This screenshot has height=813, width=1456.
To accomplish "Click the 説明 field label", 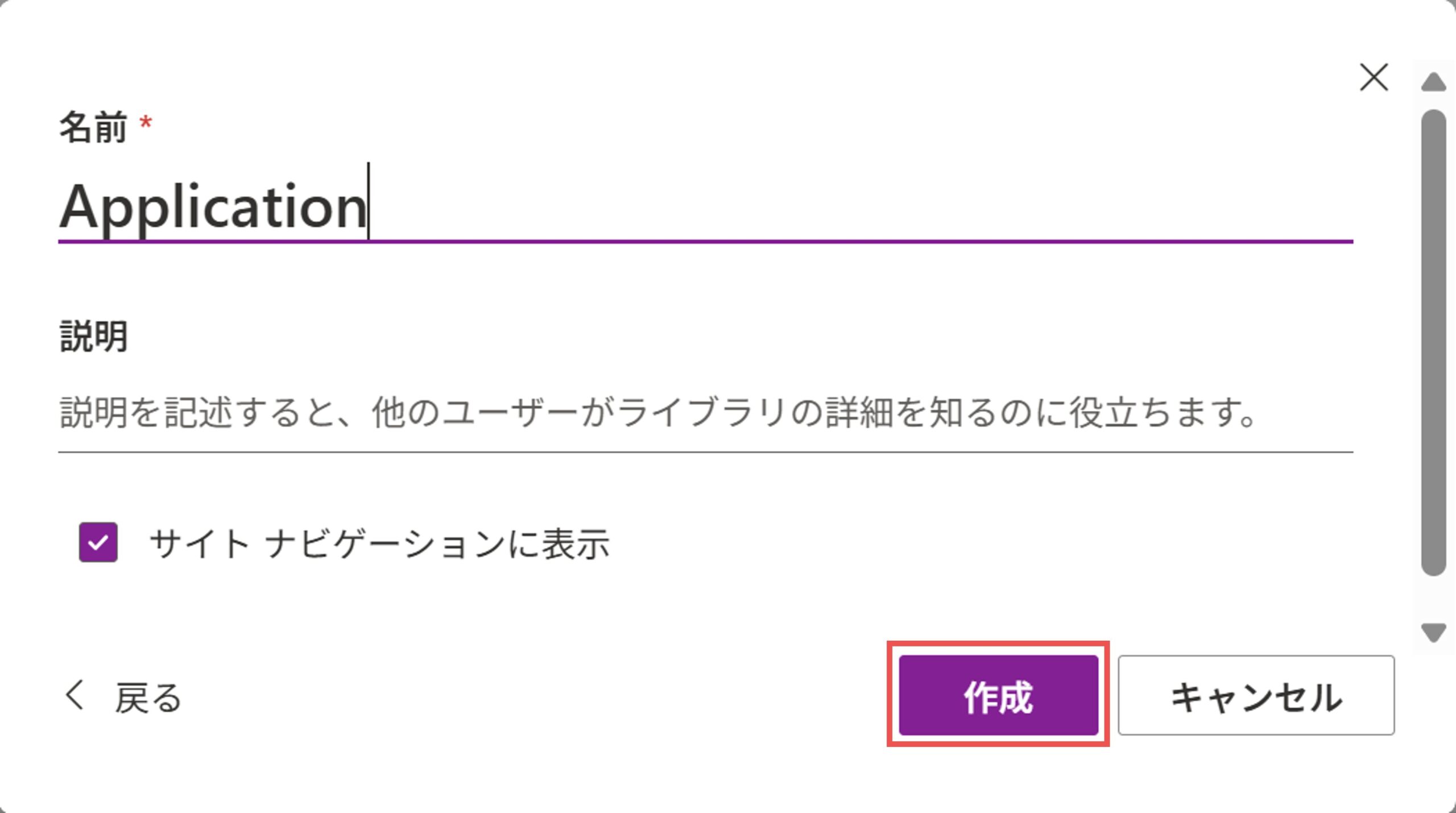I will [93, 336].
